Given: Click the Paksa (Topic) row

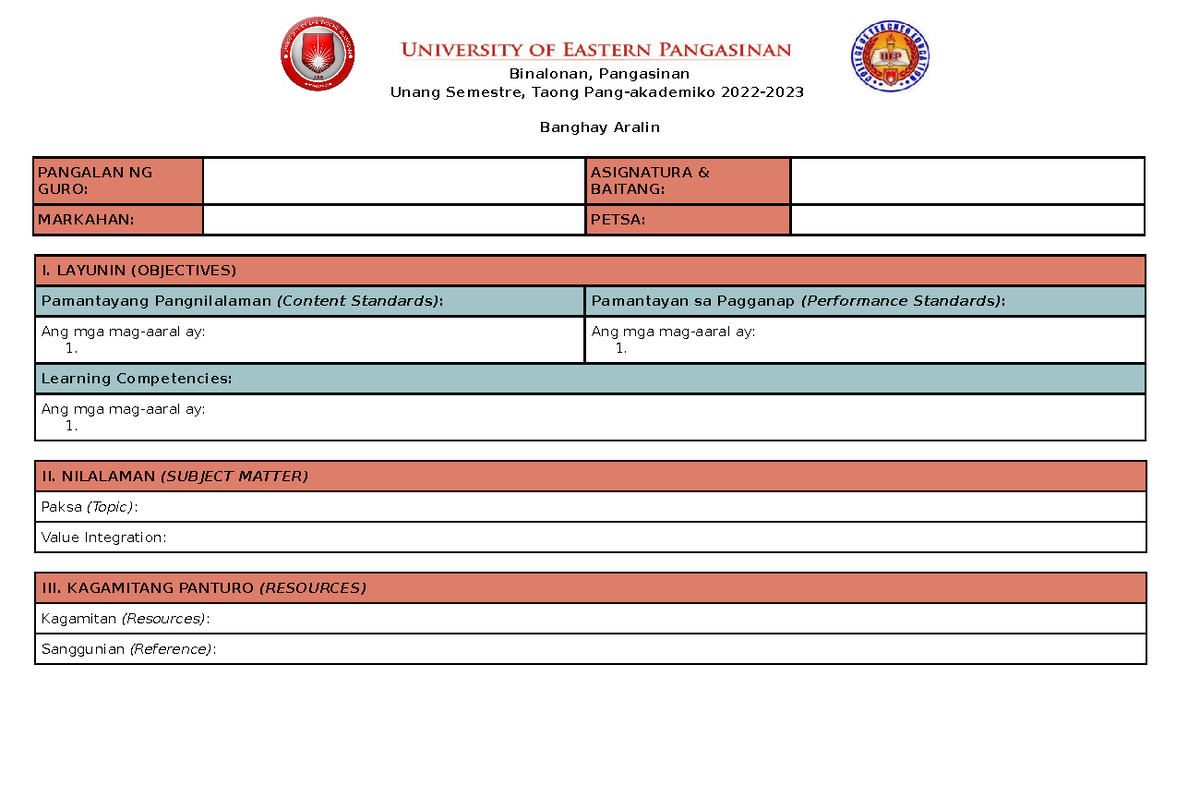Looking at the screenshot, I should pos(590,507).
